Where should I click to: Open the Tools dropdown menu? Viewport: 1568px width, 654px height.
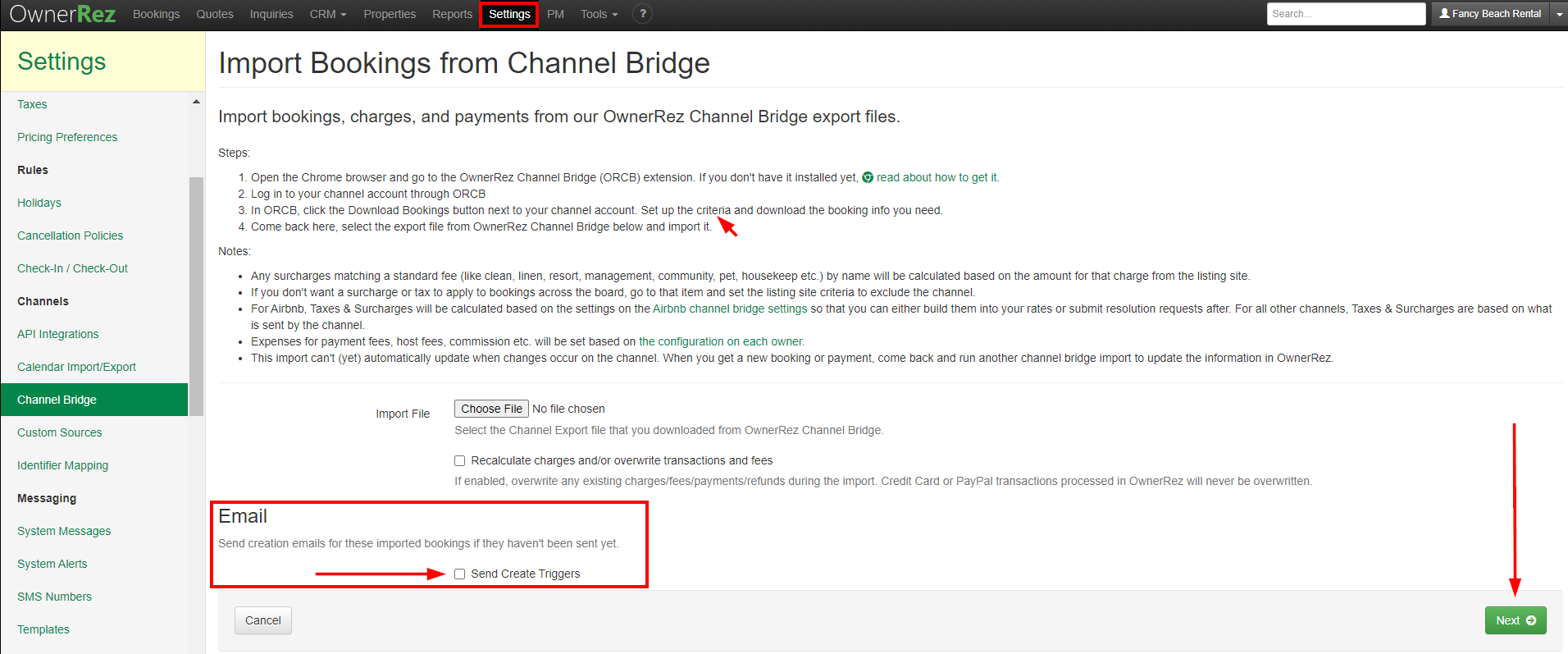tap(599, 14)
